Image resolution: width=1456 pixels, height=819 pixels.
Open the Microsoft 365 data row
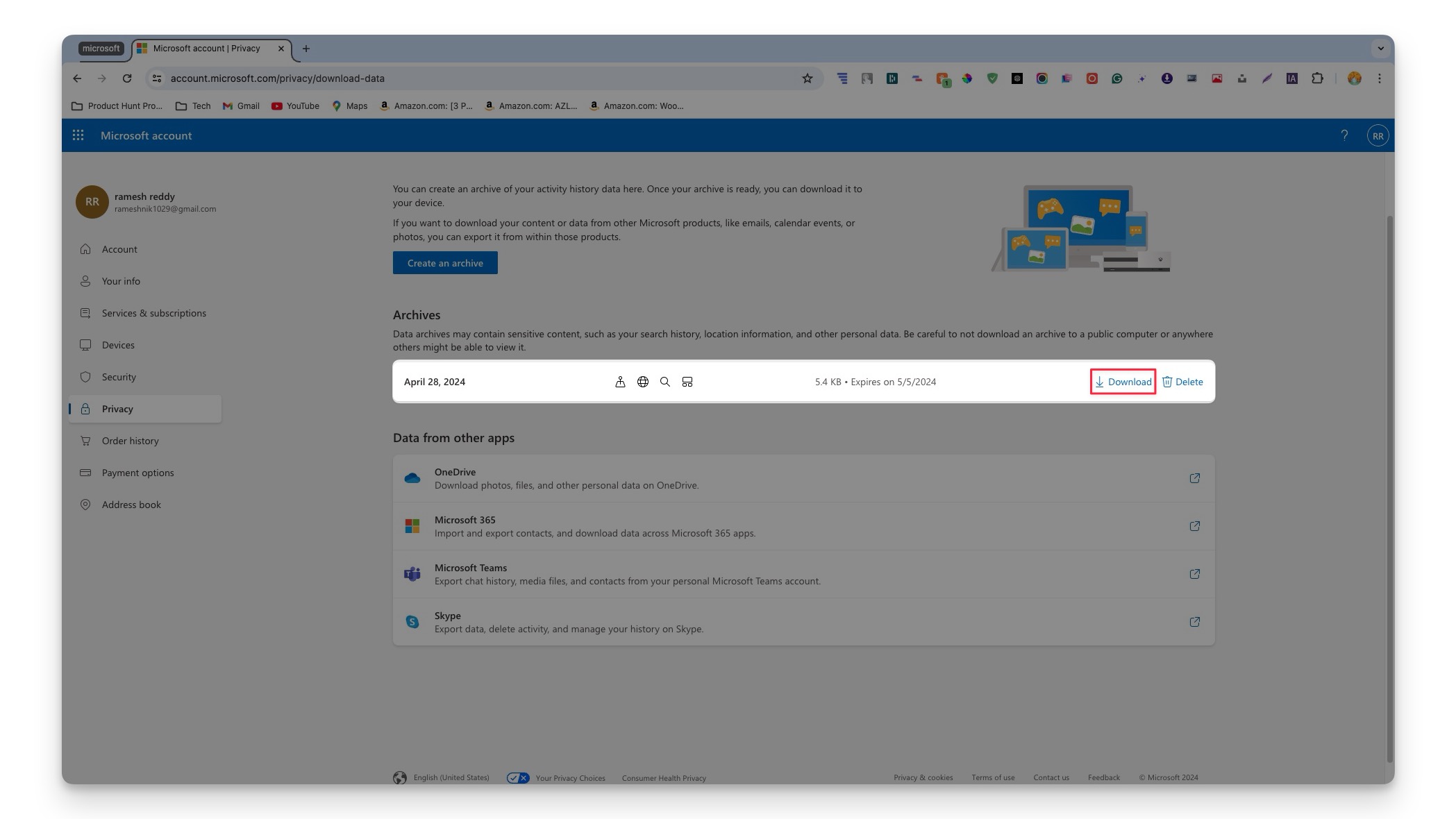[x=803, y=526]
